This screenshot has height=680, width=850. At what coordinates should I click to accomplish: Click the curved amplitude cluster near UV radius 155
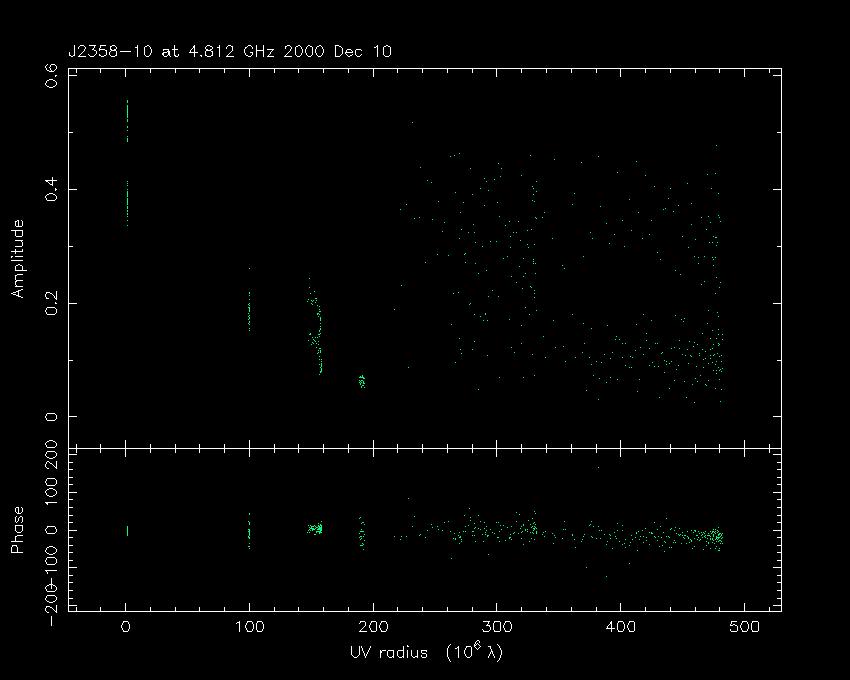315,325
